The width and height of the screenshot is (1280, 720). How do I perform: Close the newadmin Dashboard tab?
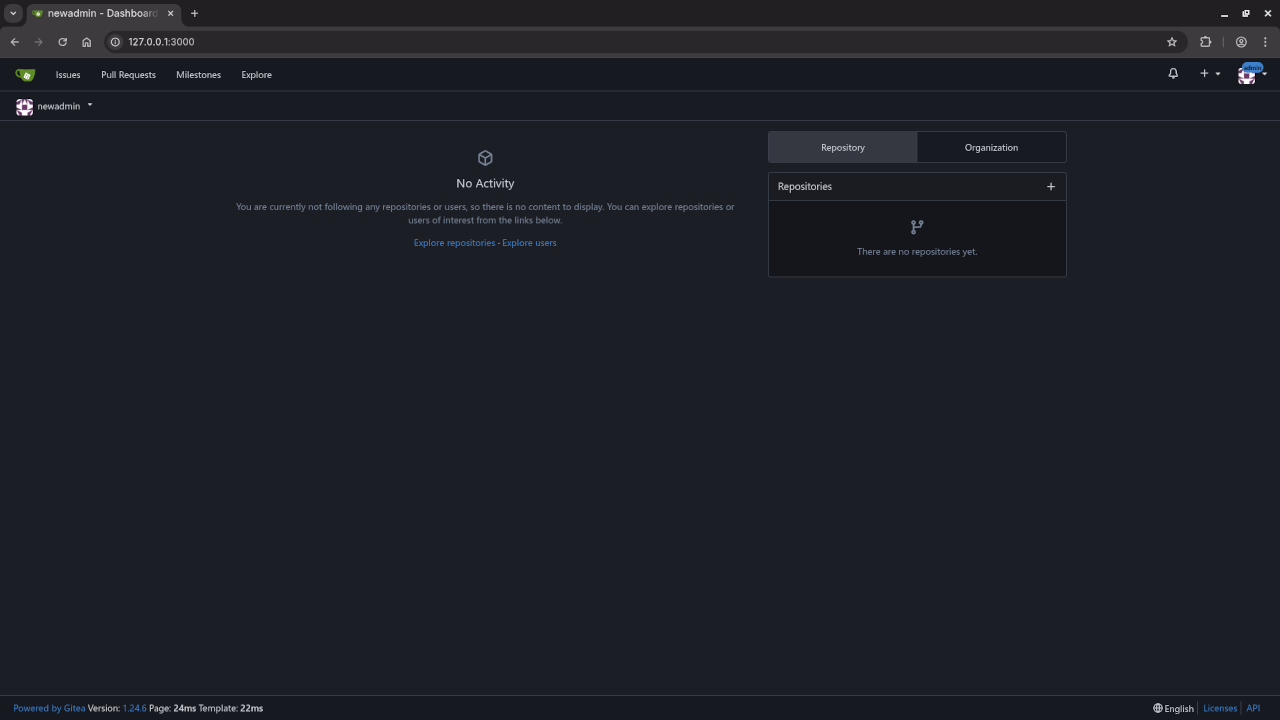coord(170,13)
